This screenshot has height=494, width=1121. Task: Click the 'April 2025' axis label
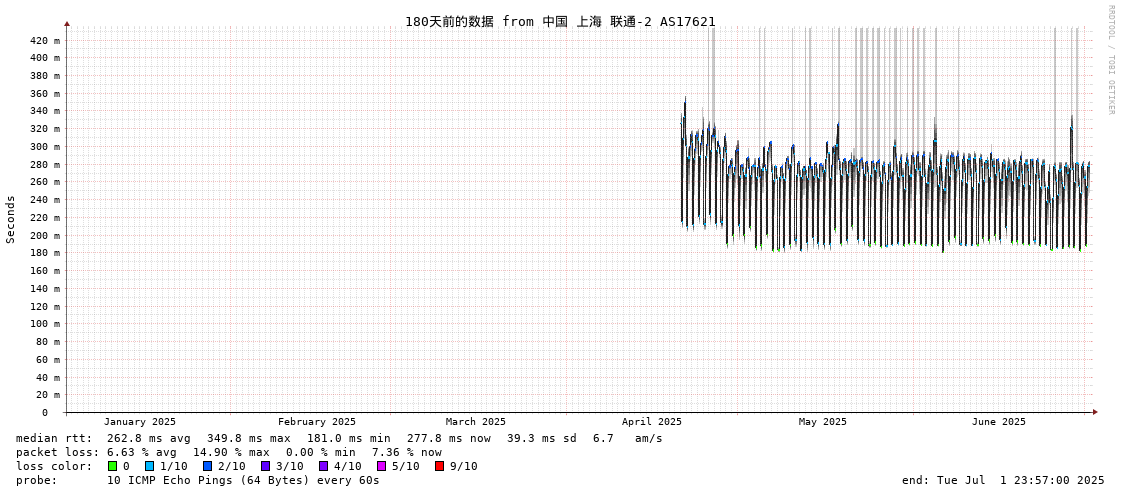(652, 422)
